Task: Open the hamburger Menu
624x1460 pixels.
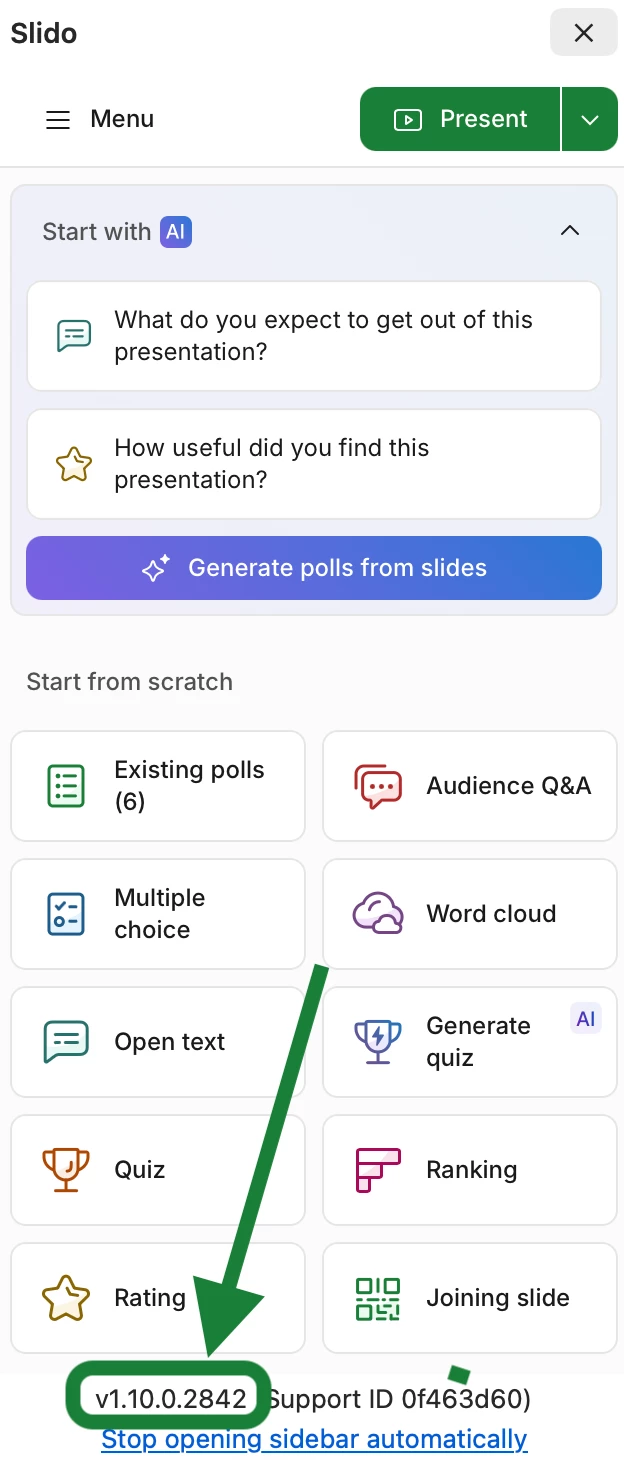Action: coord(59,120)
